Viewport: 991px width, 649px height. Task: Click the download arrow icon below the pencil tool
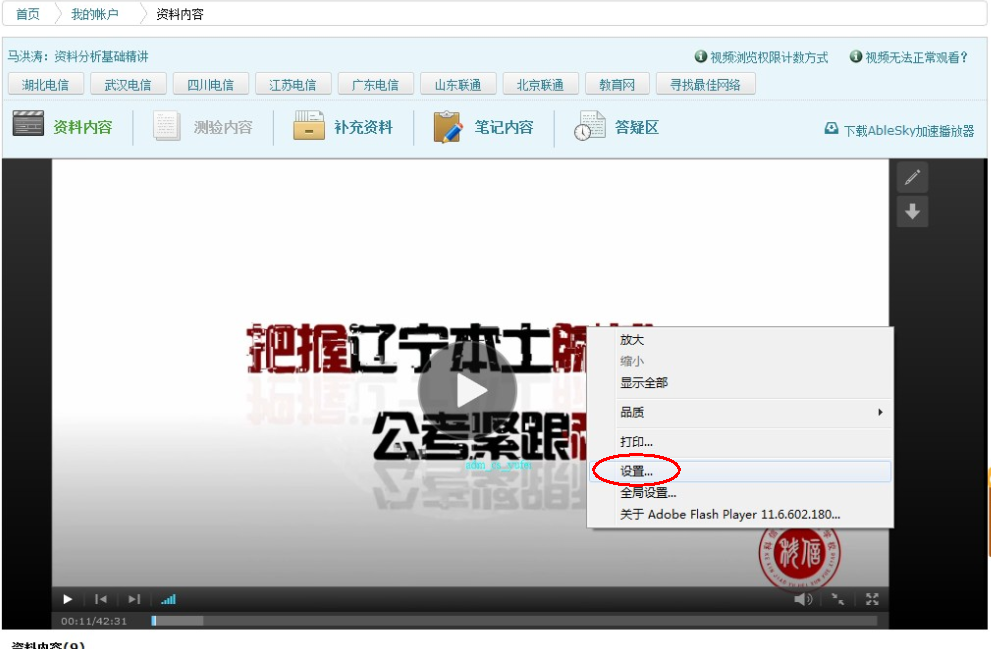point(911,211)
